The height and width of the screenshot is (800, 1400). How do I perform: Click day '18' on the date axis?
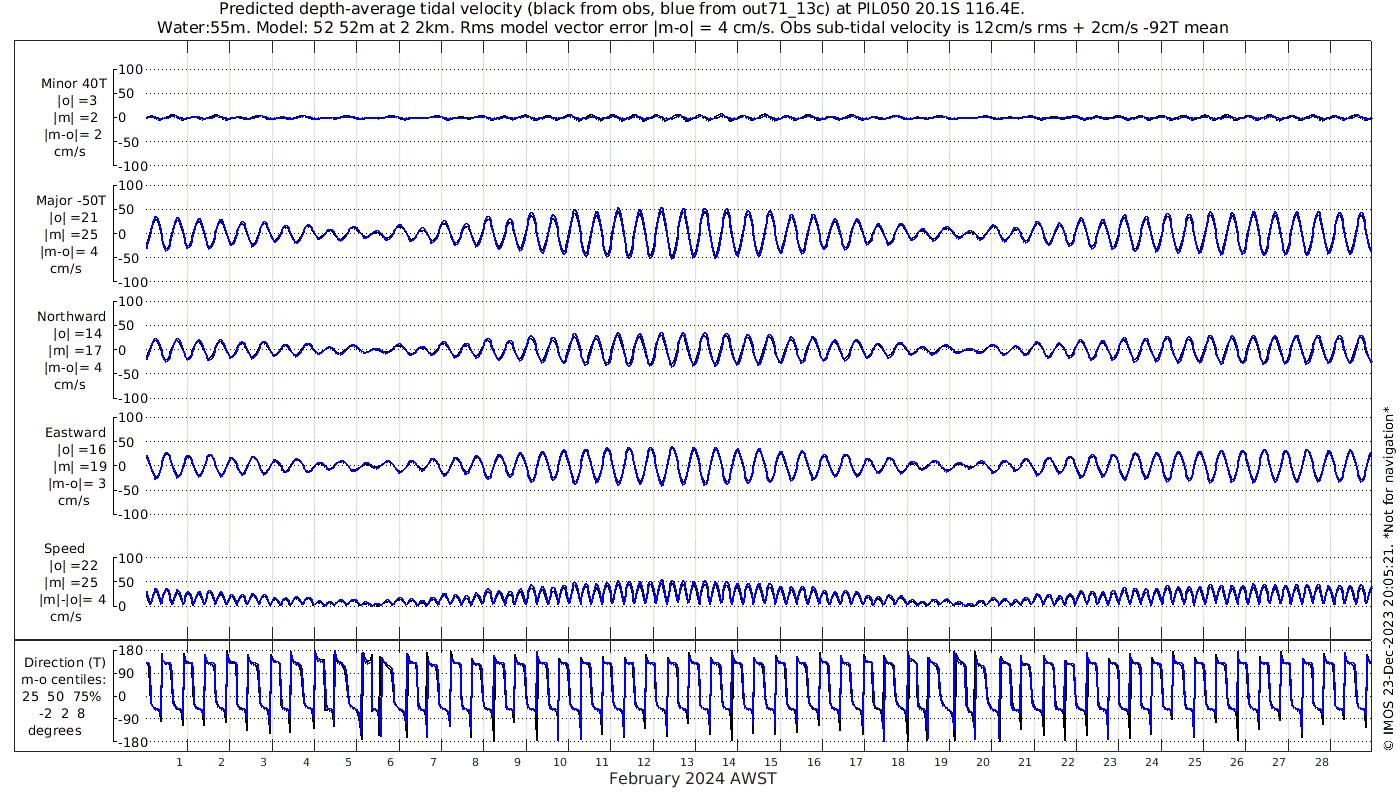(x=898, y=762)
